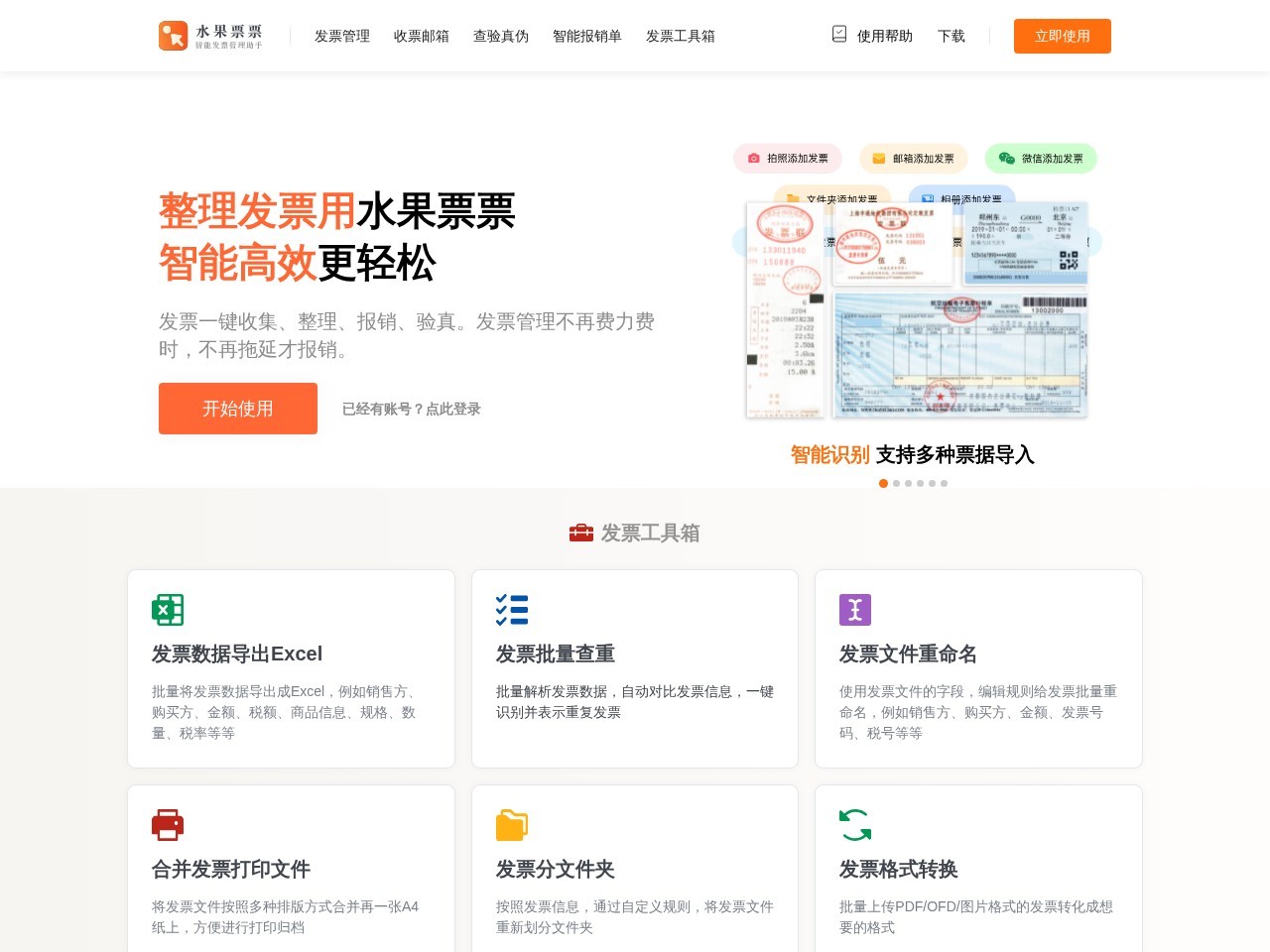Go to 查验真伪 in navigation
The width and height of the screenshot is (1270, 952).
(x=501, y=36)
